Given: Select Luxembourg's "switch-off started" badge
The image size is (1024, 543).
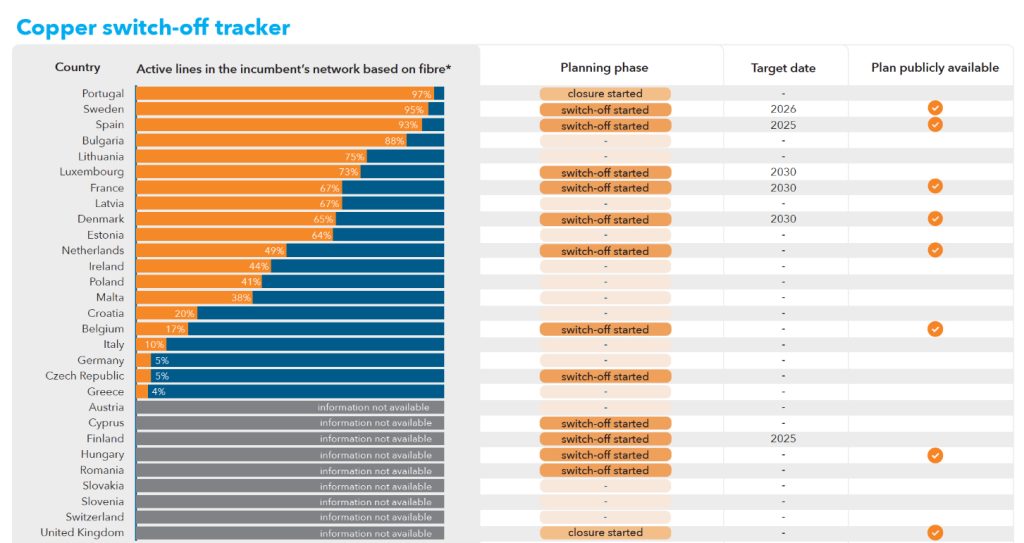Looking at the screenshot, I should click(605, 173).
